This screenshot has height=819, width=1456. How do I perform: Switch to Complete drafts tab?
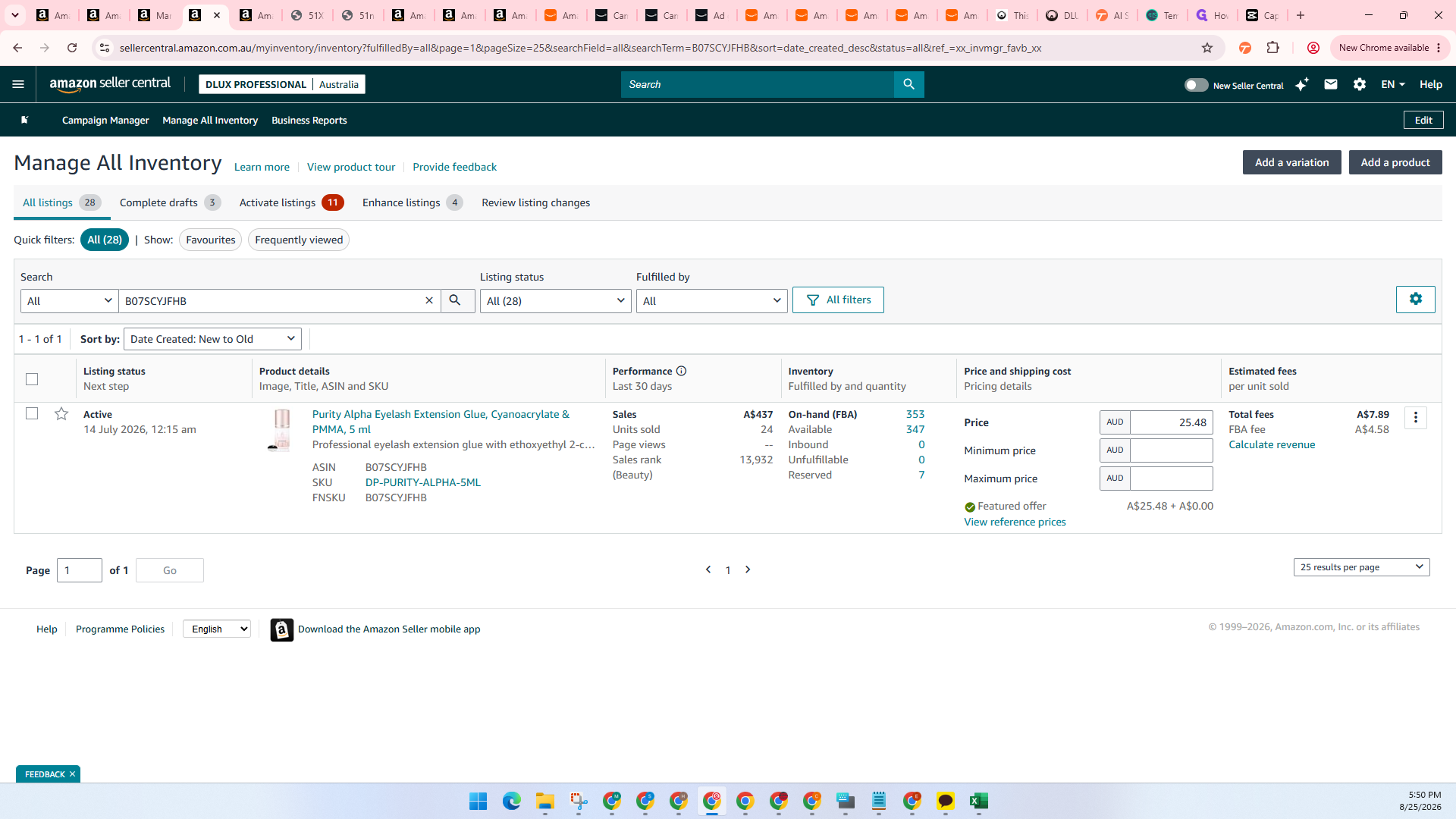point(170,202)
